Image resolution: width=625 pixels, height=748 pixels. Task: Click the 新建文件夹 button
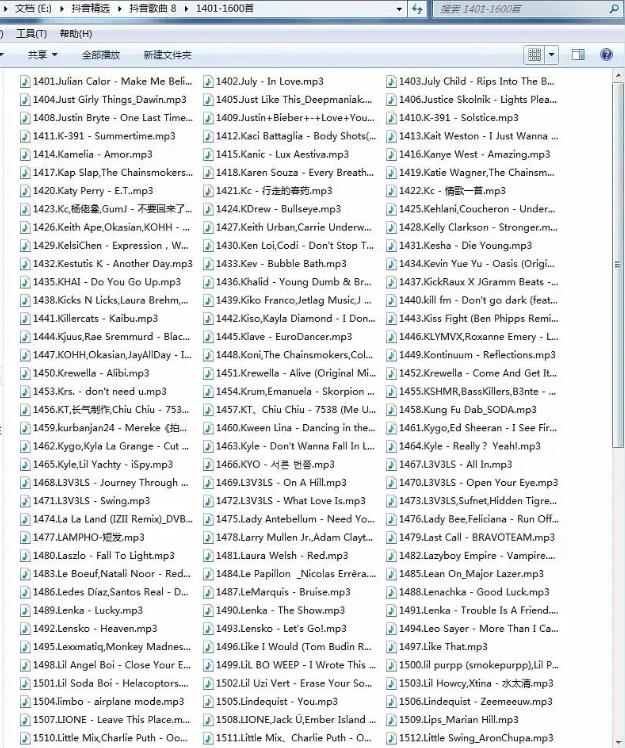pos(167,55)
